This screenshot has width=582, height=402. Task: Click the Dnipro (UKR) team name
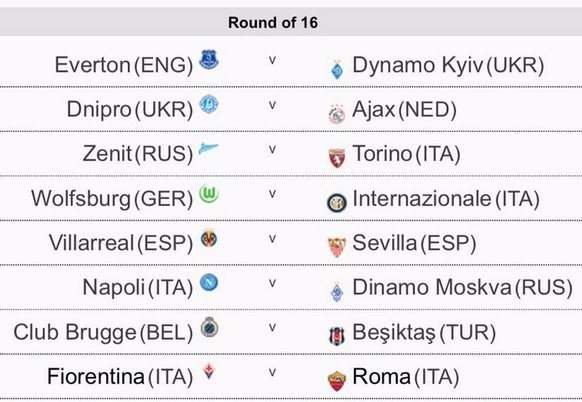(130, 110)
